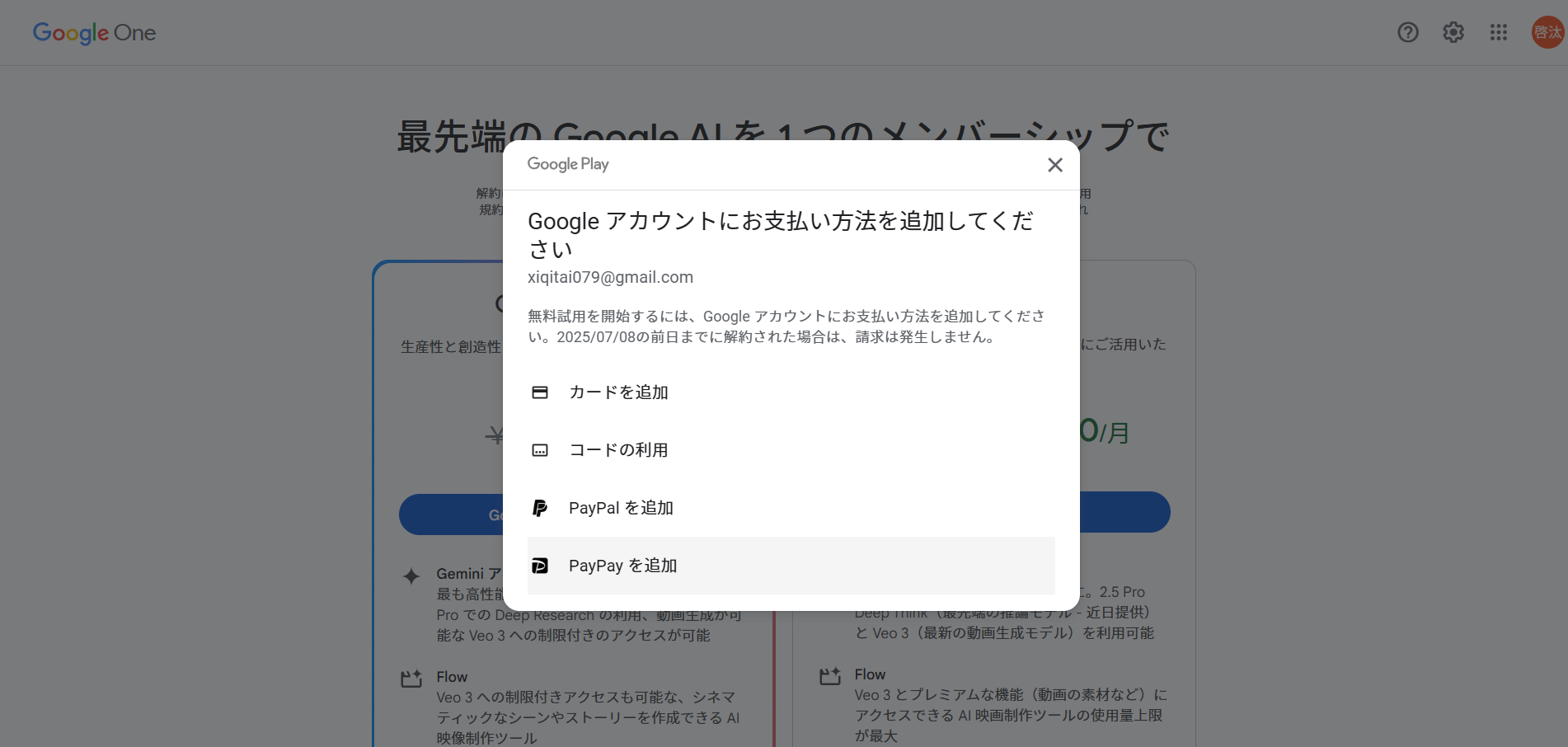
Task: Click the redeem code icon
Action: point(540,450)
